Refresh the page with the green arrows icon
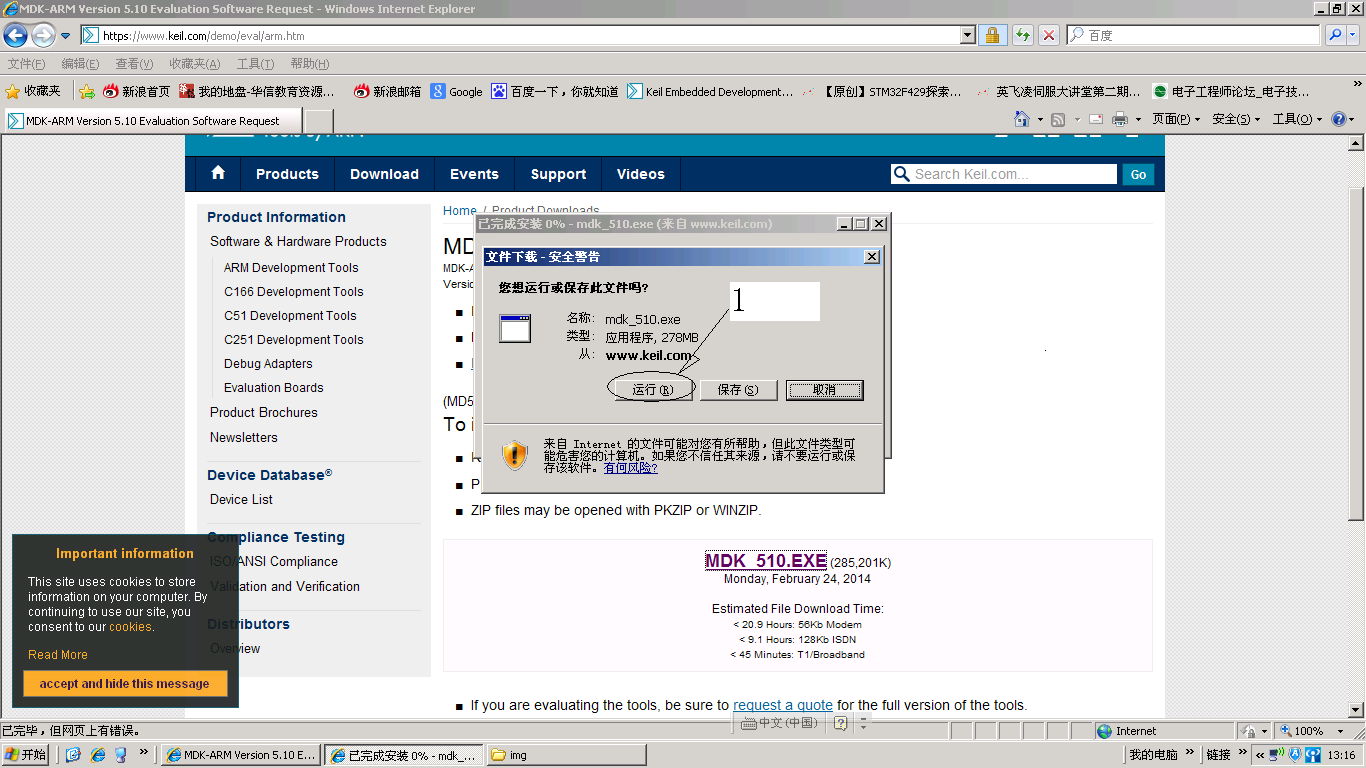This screenshot has width=1366, height=768. coord(1022,35)
